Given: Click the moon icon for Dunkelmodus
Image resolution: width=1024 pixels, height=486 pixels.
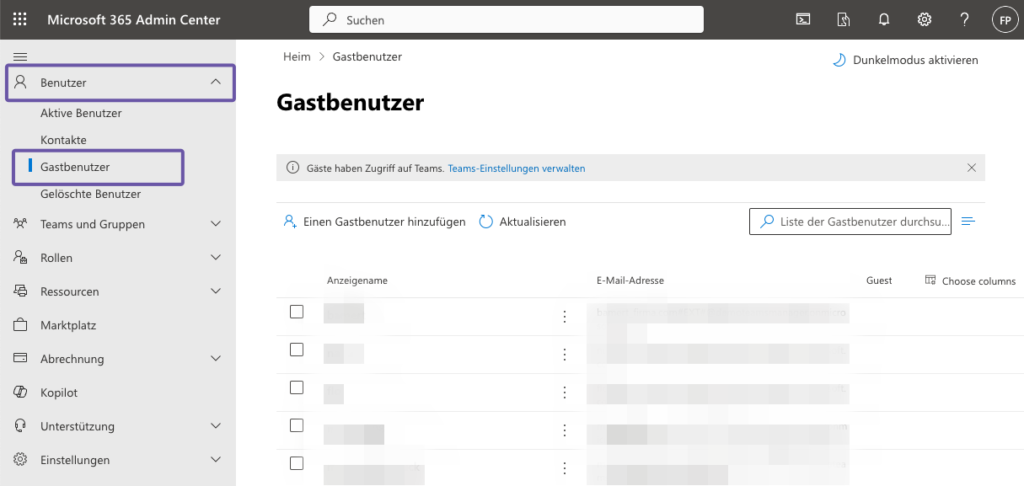Looking at the screenshot, I should point(839,60).
